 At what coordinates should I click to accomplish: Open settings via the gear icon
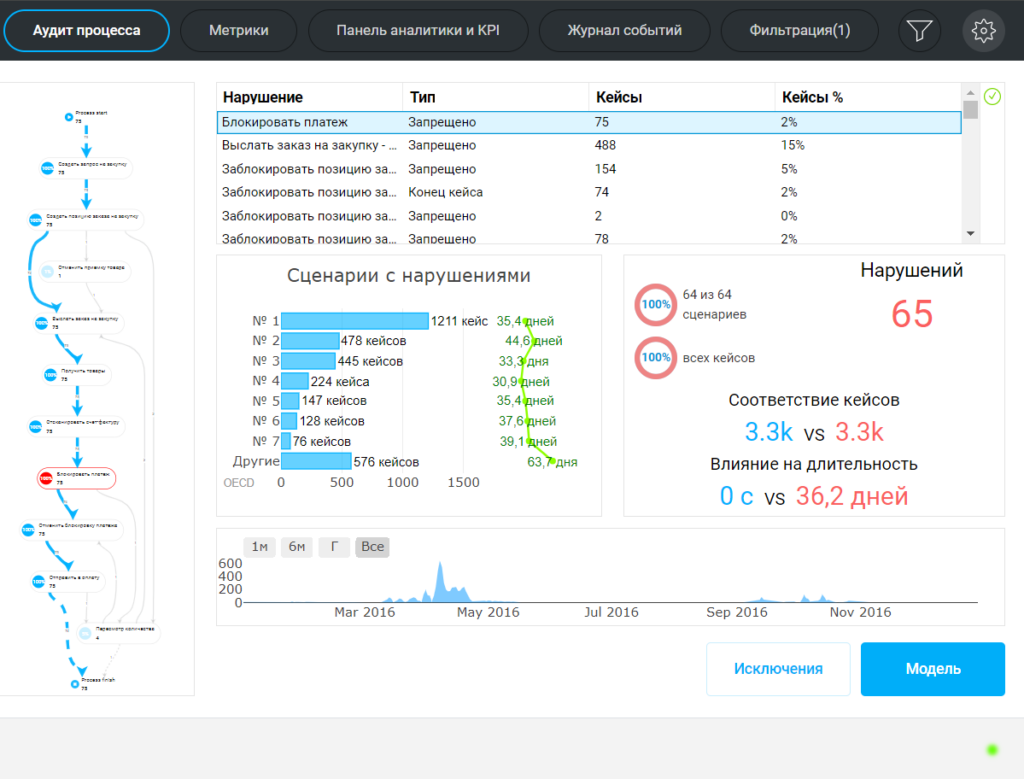[983, 31]
